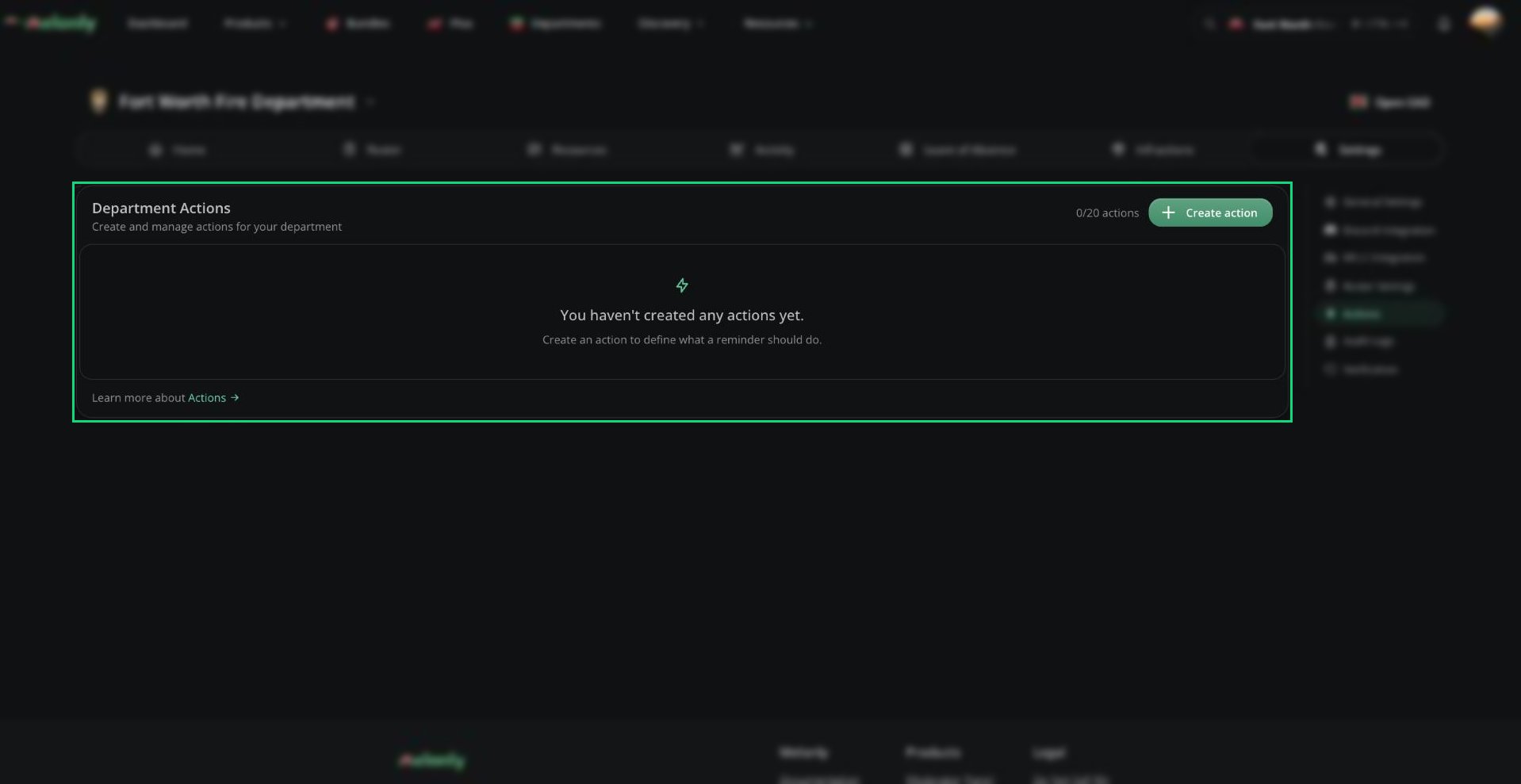
Task: Open the Actions learn more link
Action: tap(213, 398)
